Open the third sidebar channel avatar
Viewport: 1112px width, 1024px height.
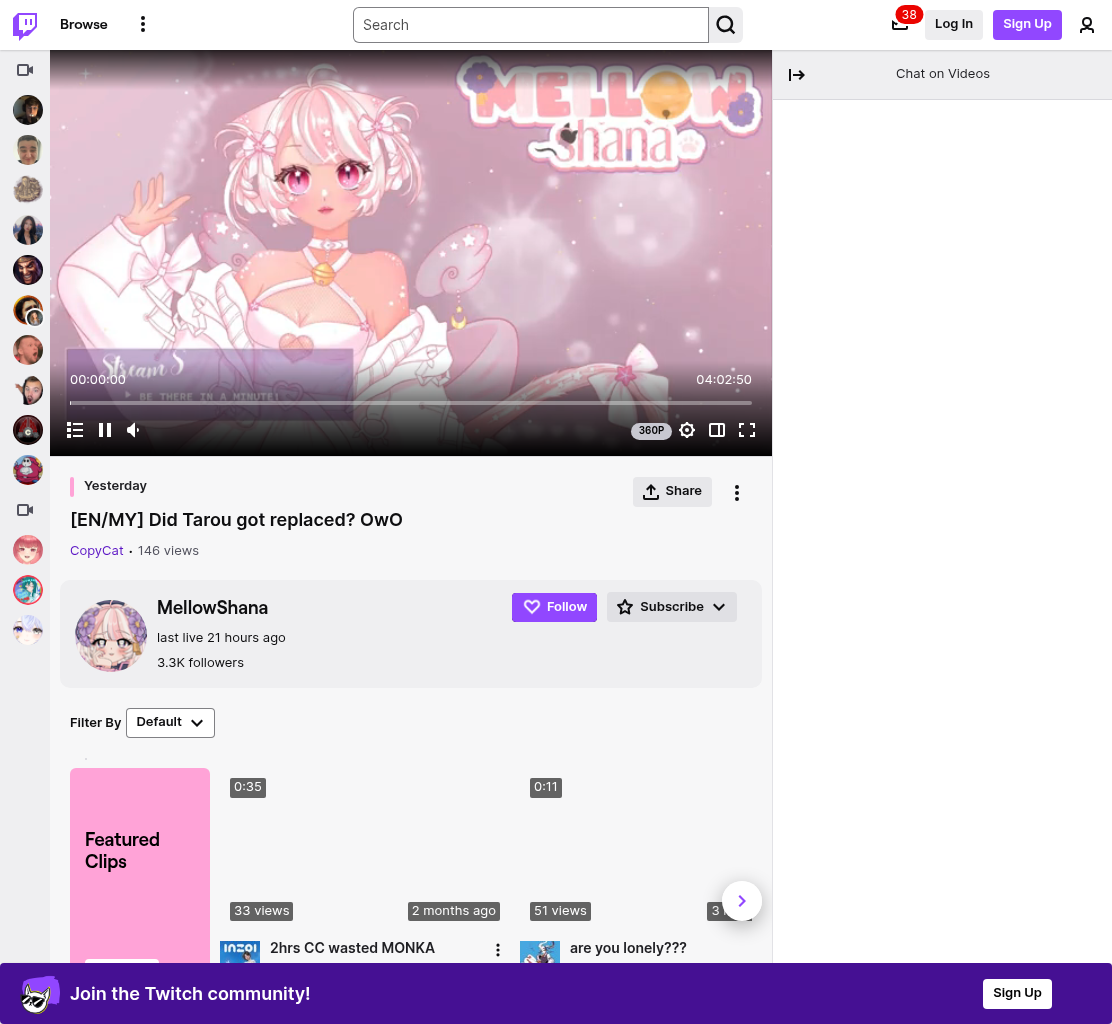click(x=28, y=190)
